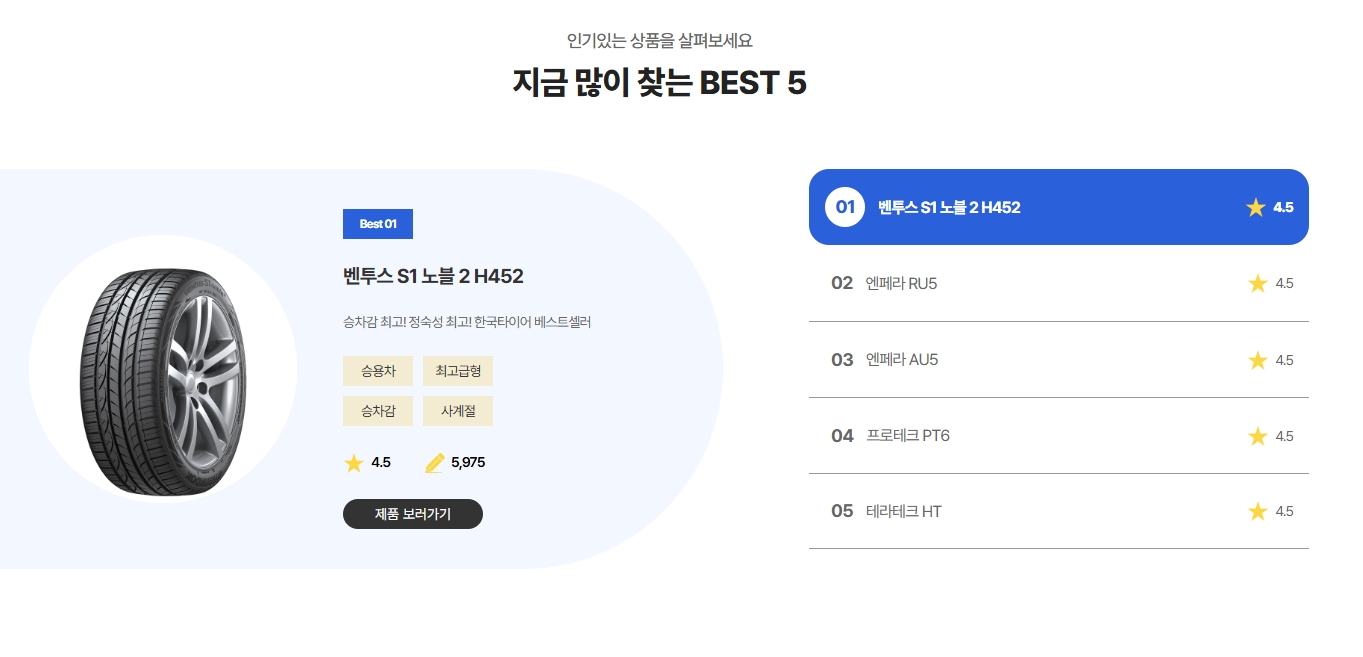Click the star icon beside 테라테크 HT rating
The height and width of the screenshot is (657, 1363).
[1258, 511]
